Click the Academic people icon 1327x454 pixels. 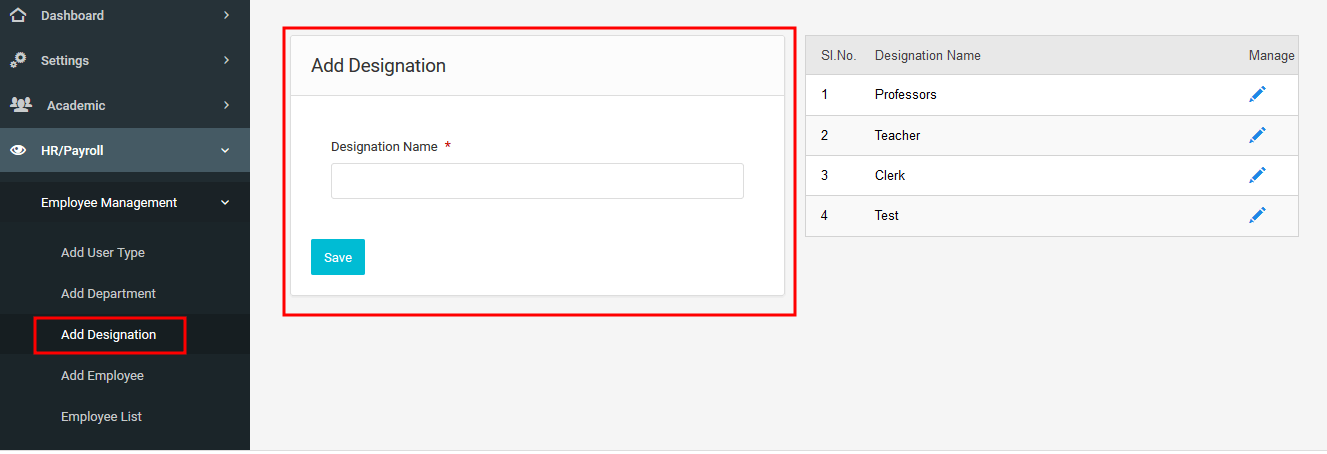tap(20, 105)
